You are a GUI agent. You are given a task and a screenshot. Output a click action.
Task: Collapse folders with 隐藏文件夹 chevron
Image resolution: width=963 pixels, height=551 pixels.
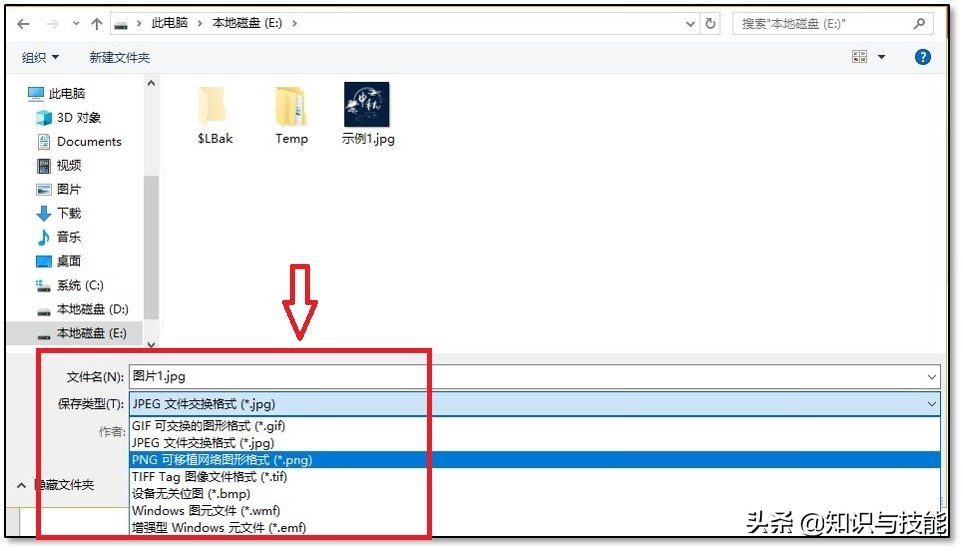pos(21,485)
